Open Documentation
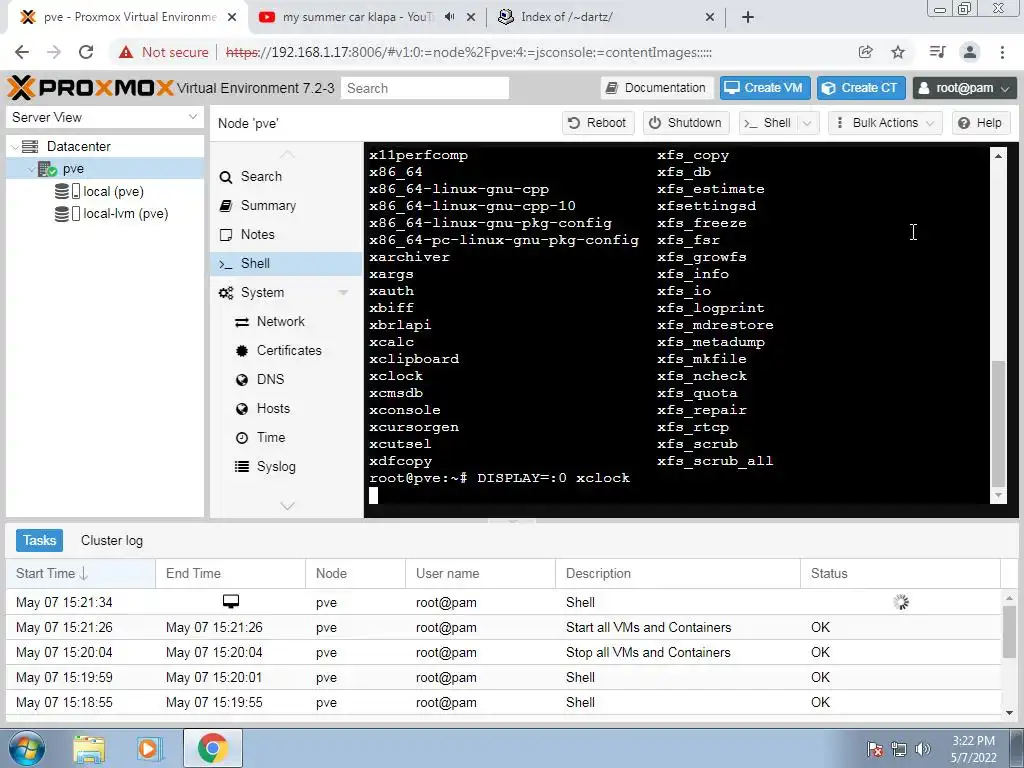This screenshot has width=1024, height=768. (x=656, y=88)
